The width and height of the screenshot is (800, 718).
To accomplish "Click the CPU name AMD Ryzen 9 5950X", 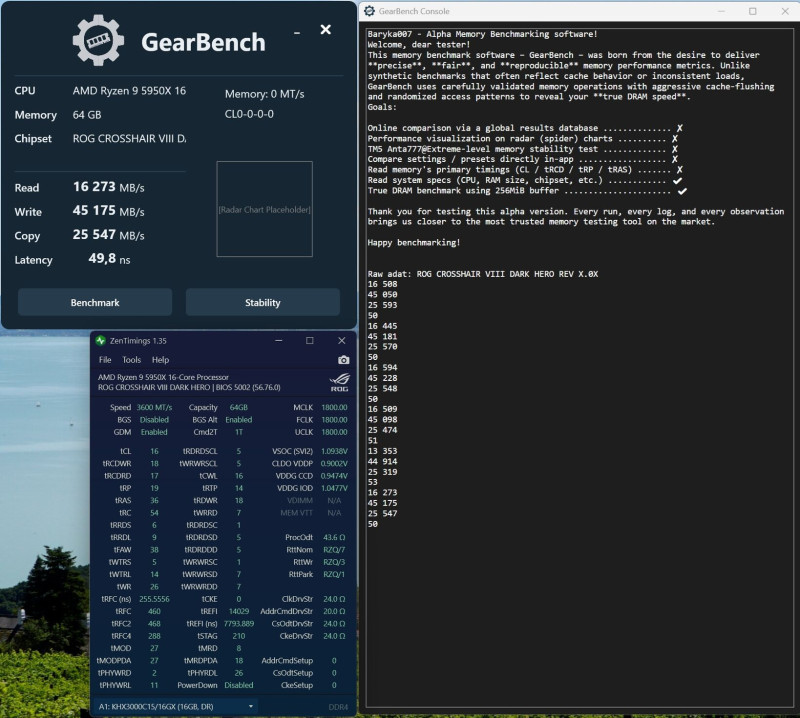I will 129,91.
